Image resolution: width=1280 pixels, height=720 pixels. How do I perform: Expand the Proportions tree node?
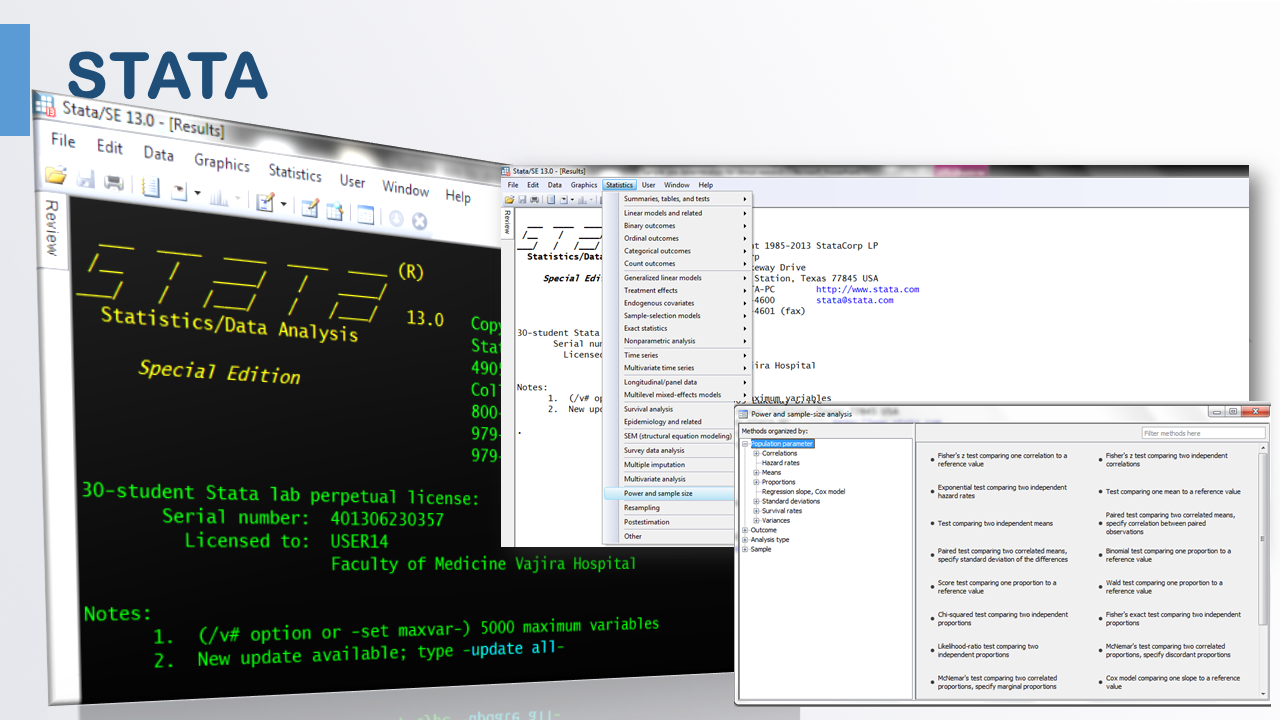coord(757,483)
